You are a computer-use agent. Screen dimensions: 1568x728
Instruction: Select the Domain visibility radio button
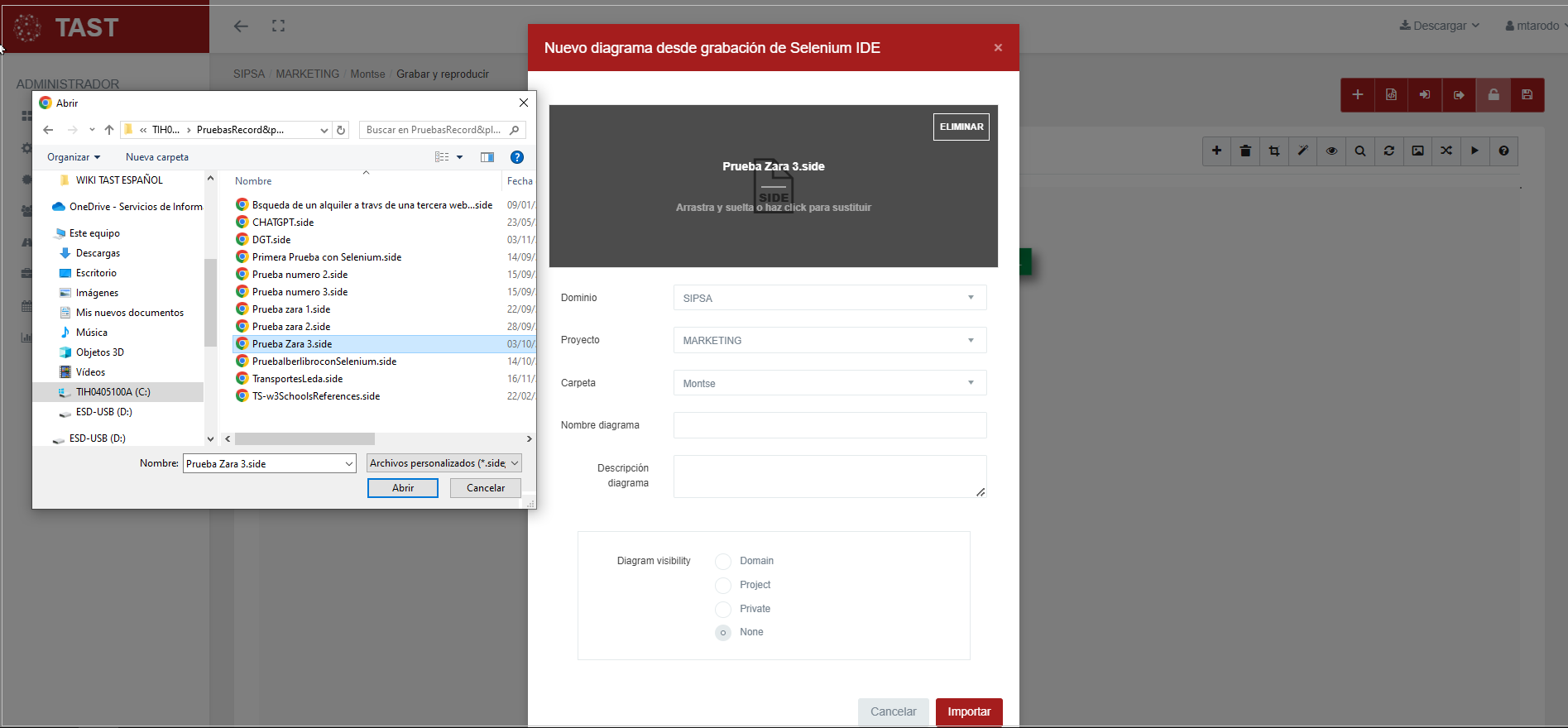723,562
